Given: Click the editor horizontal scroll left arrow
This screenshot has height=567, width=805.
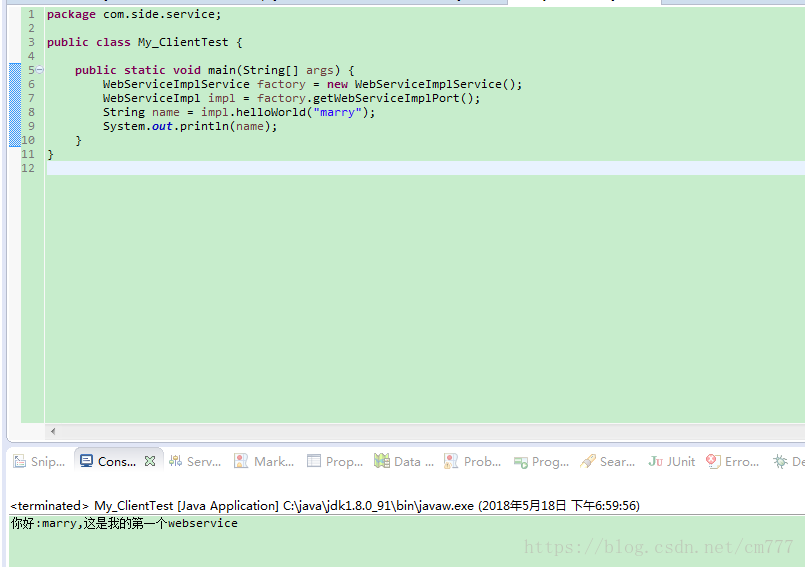Looking at the screenshot, I should coord(53,431).
